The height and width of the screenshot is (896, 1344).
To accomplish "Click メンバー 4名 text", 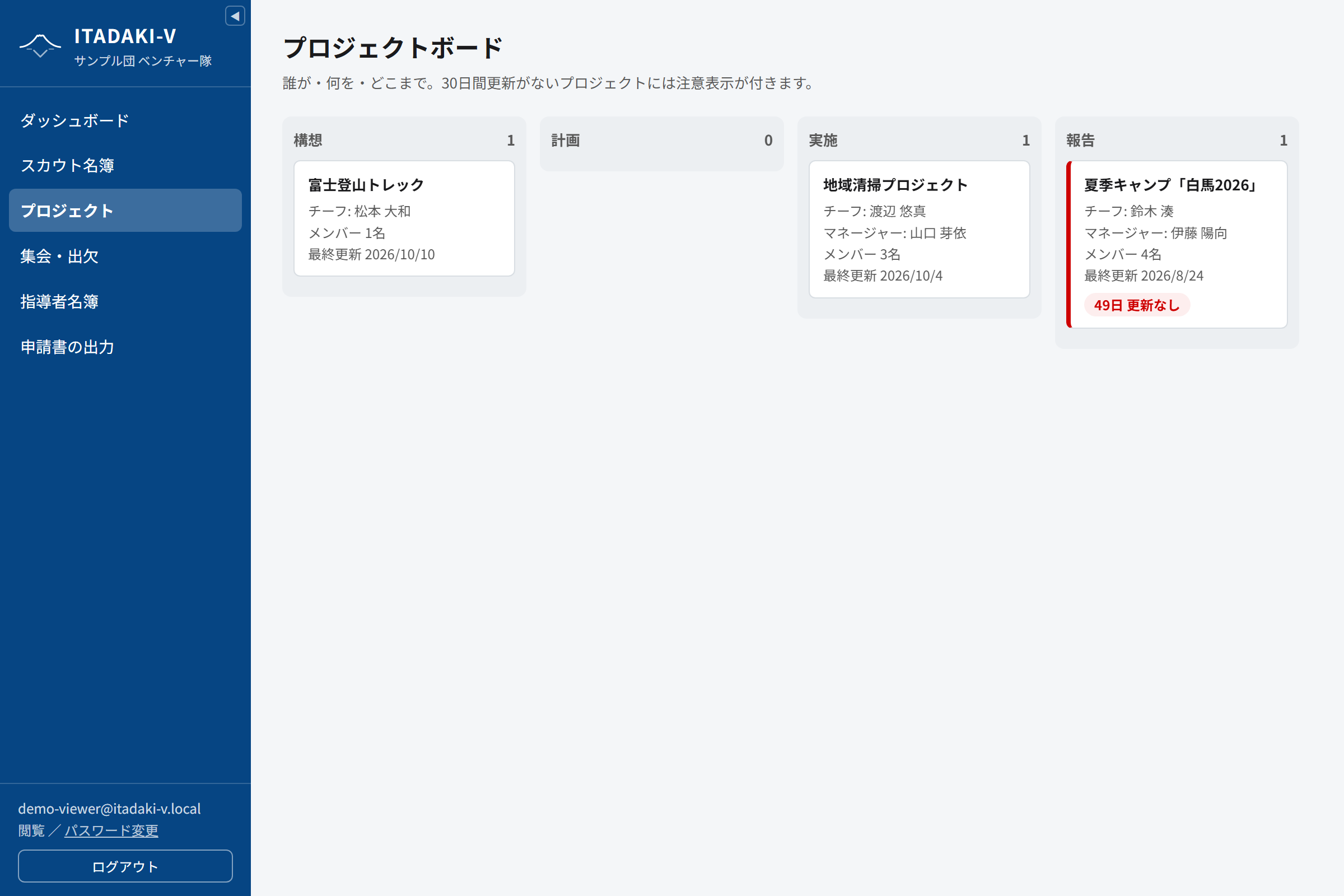I will (x=1123, y=254).
